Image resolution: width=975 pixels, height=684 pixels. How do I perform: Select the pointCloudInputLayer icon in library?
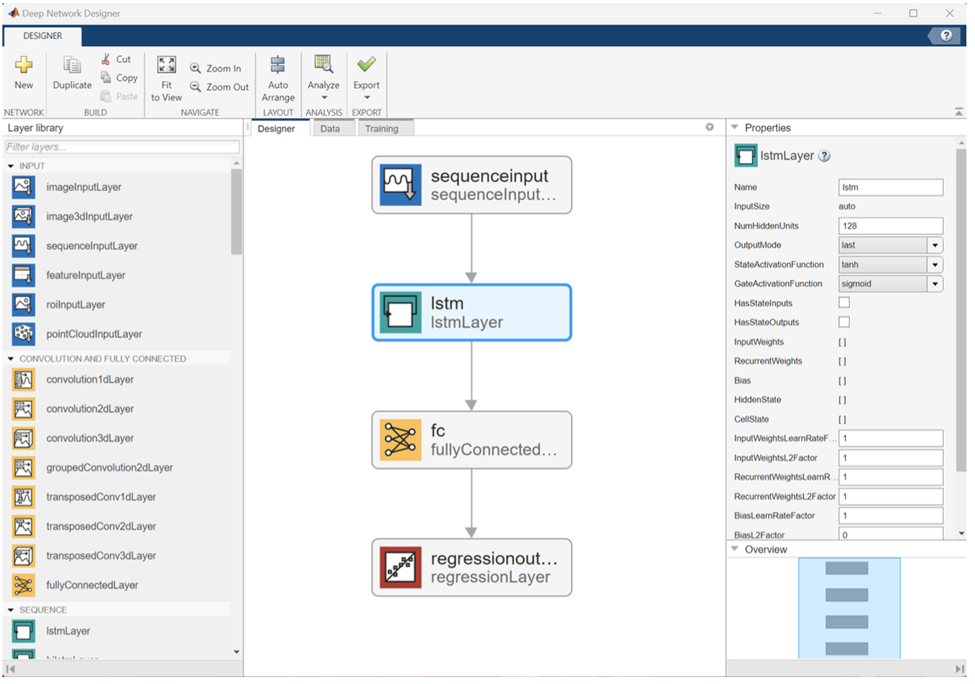[23, 333]
